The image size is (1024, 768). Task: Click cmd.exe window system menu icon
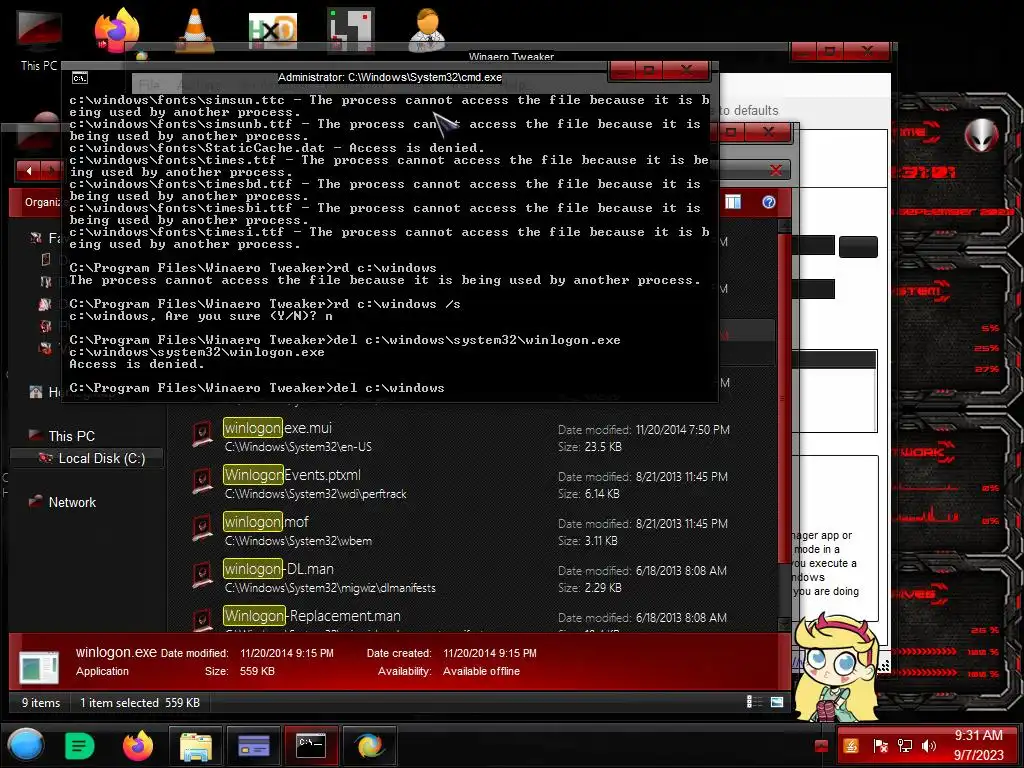80,78
